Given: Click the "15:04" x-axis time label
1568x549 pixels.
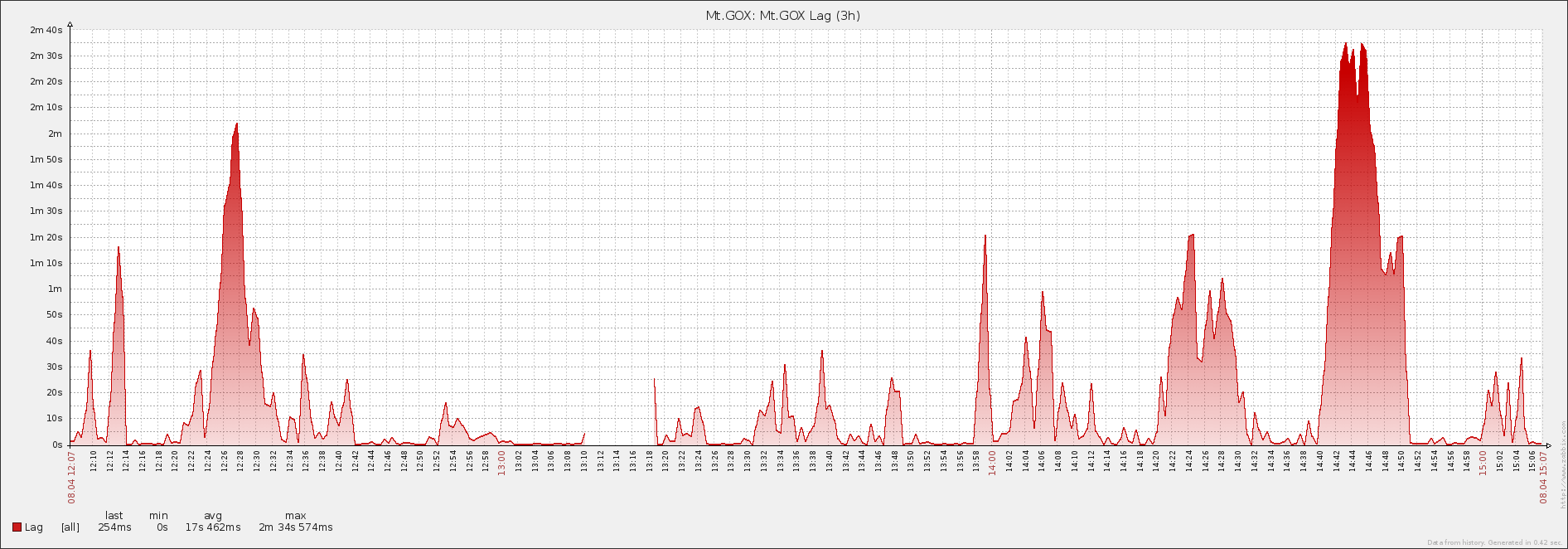Looking at the screenshot, I should coord(1517,460).
